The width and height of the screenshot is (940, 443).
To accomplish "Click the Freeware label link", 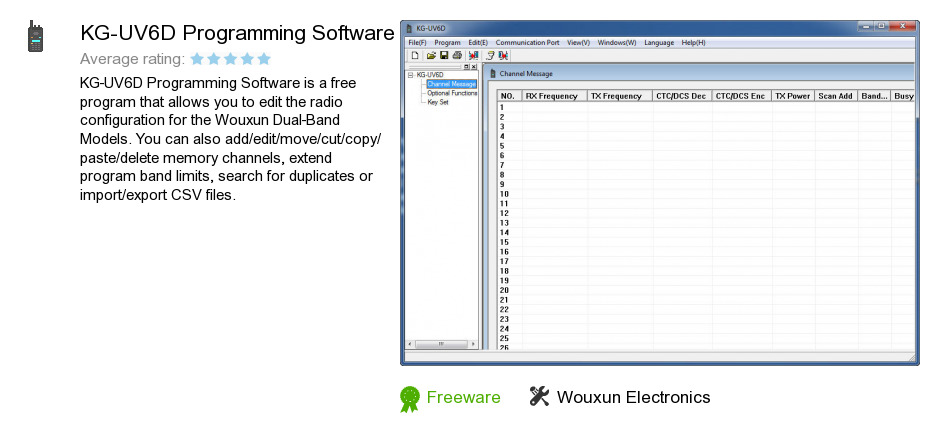I will pyautogui.click(x=463, y=397).
